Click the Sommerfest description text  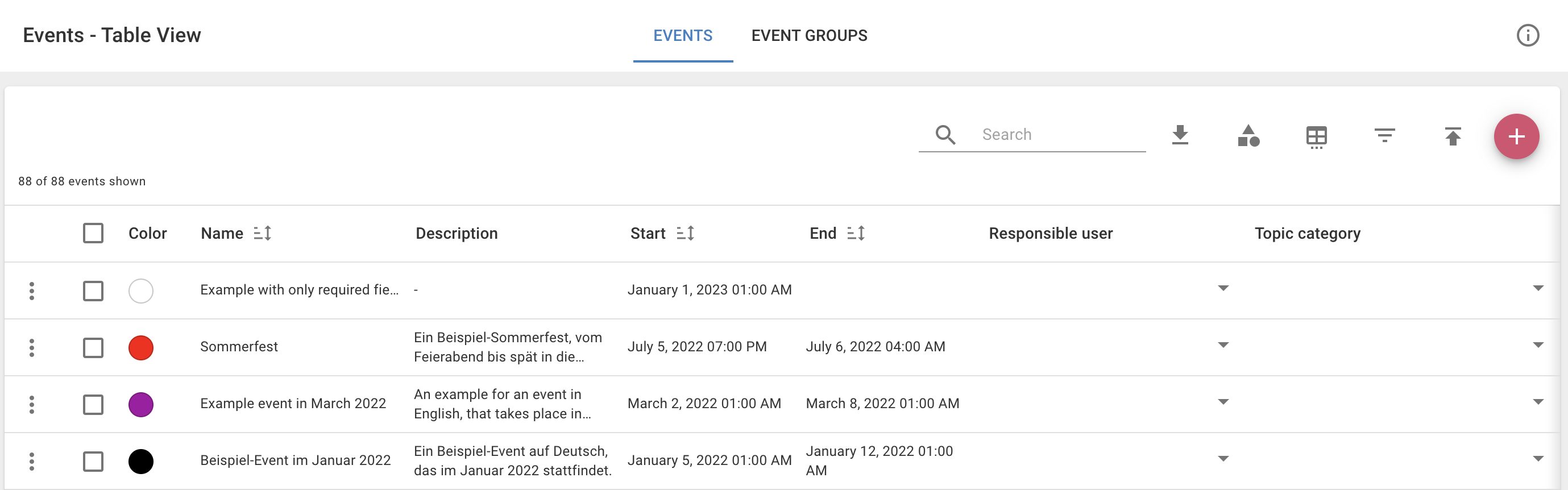[x=508, y=347]
